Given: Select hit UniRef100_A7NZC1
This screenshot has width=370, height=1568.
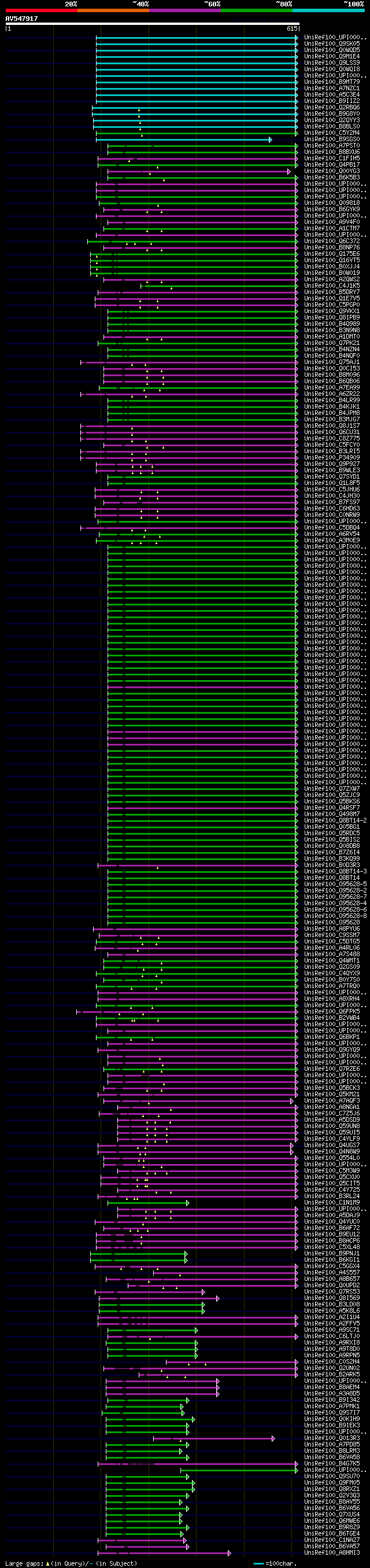Looking at the screenshot, I should pos(332,89).
